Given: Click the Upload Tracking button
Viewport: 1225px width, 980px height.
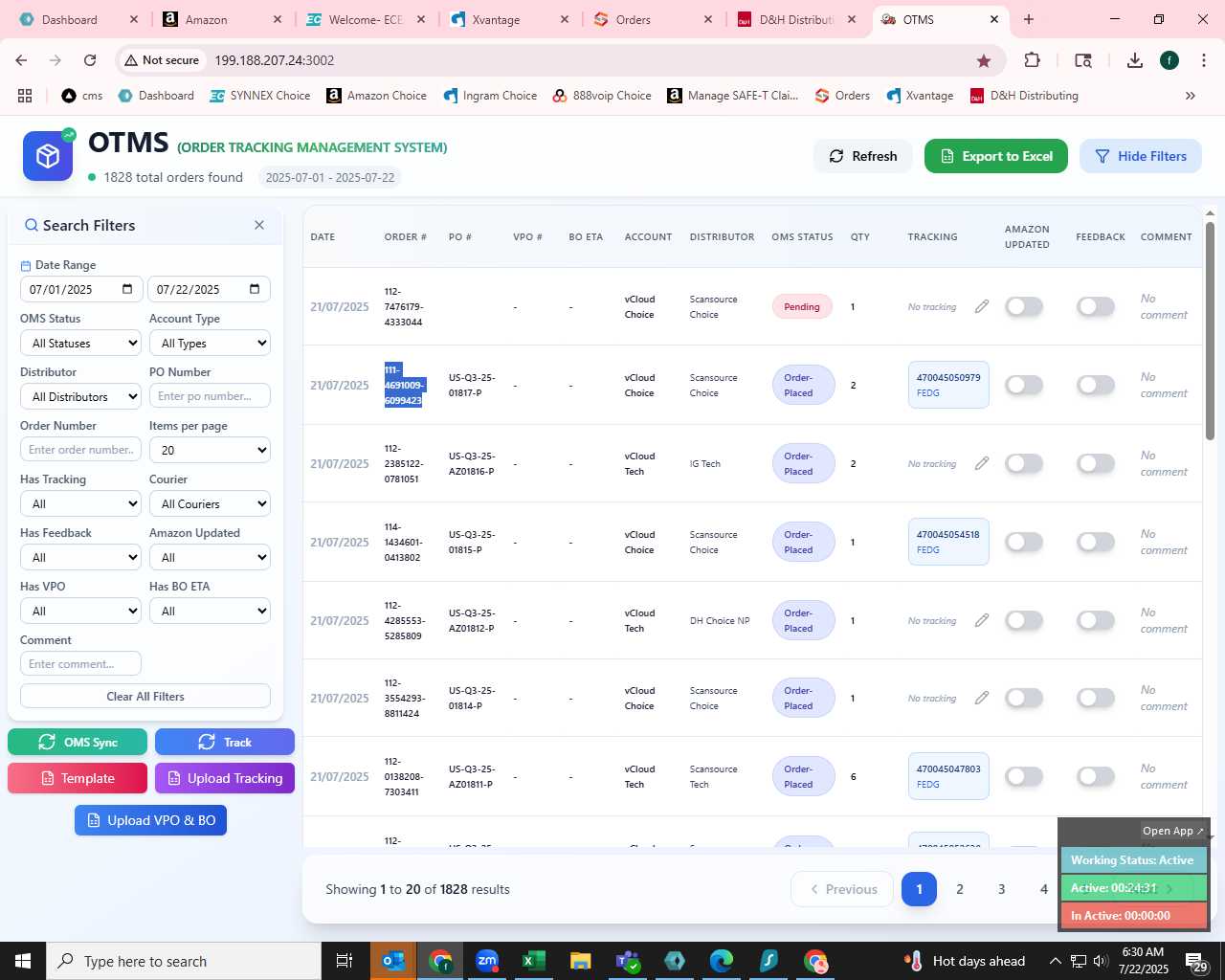Looking at the screenshot, I should pos(225,778).
